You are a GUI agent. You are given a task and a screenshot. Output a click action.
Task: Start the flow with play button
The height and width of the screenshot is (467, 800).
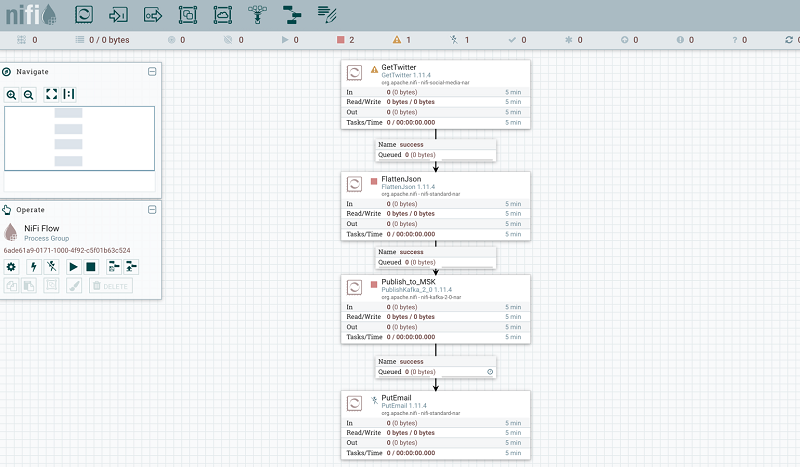73,266
